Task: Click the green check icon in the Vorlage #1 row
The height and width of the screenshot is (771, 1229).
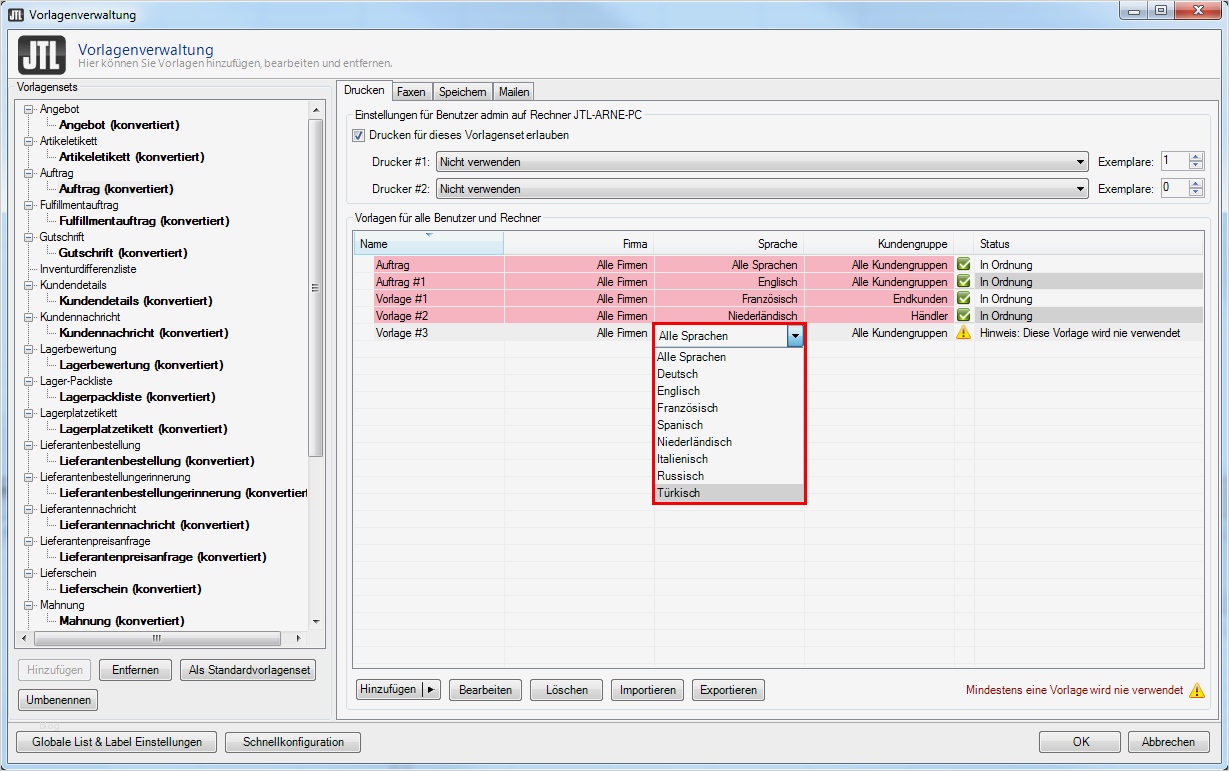Action: 964,299
